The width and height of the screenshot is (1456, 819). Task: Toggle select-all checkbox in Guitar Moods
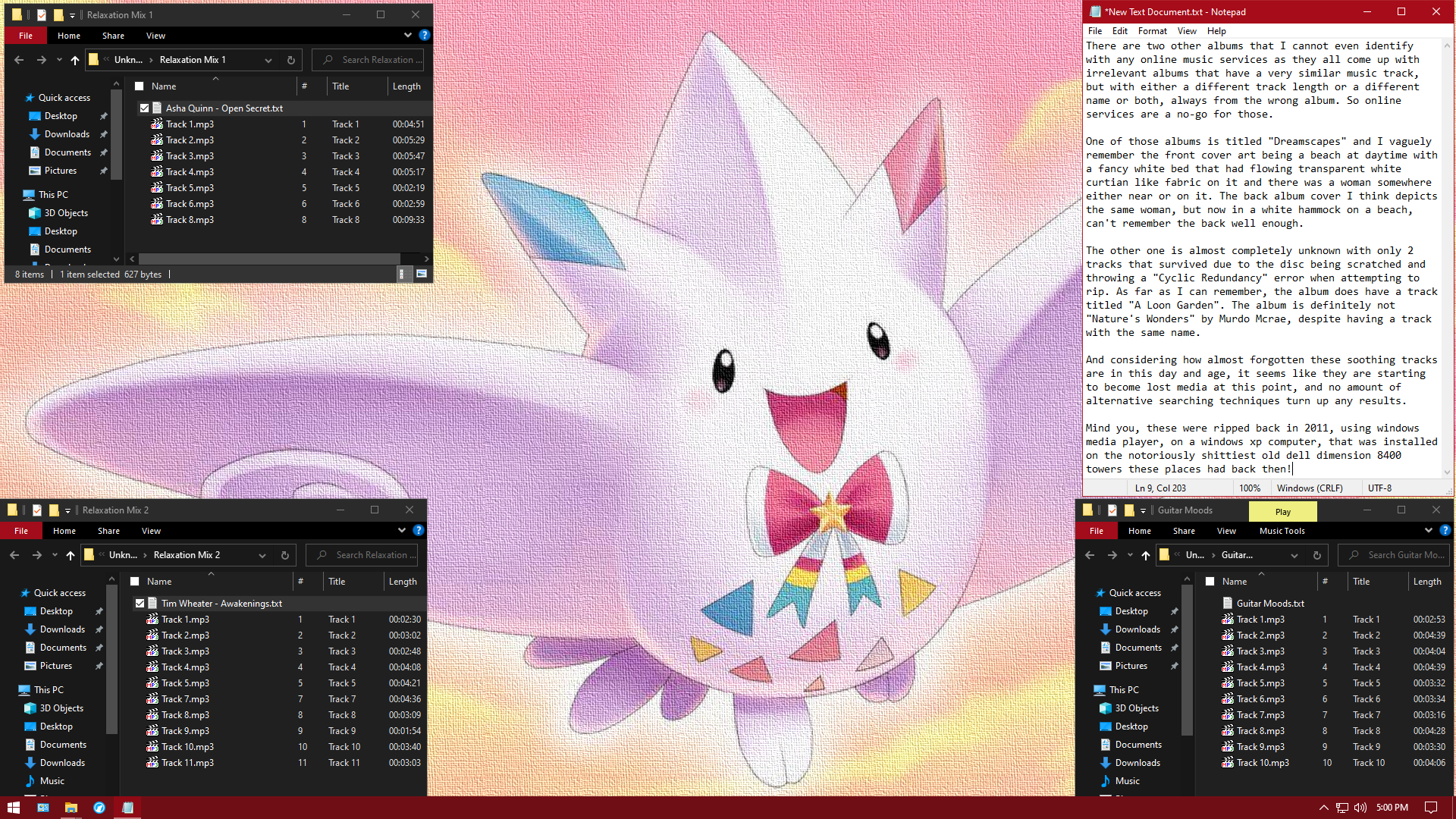[1210, 582]
